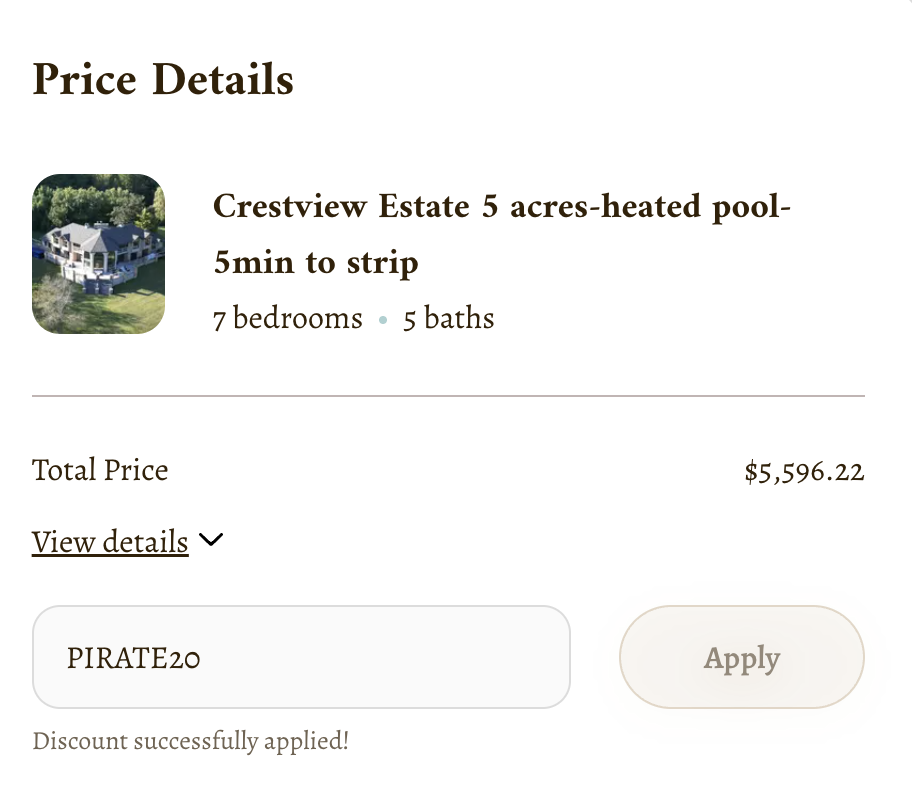Expand the View details chevron arrow
The width and height of the screenshot is (912, 796).
click(x=211, y=541)
